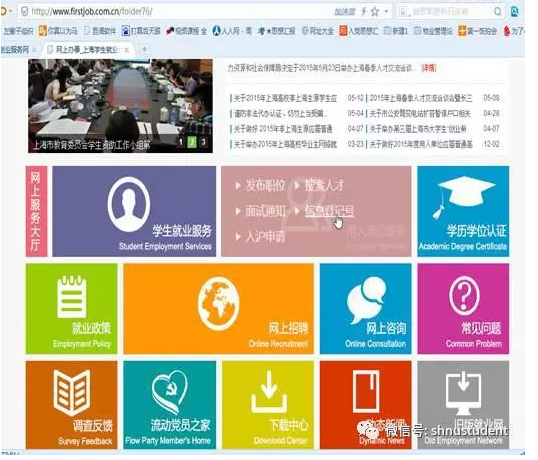Image resolution: width=538 pixels, height=460 pixels.
Task: Click the download arrow tray icon
Action: click(x=269, y=392)
